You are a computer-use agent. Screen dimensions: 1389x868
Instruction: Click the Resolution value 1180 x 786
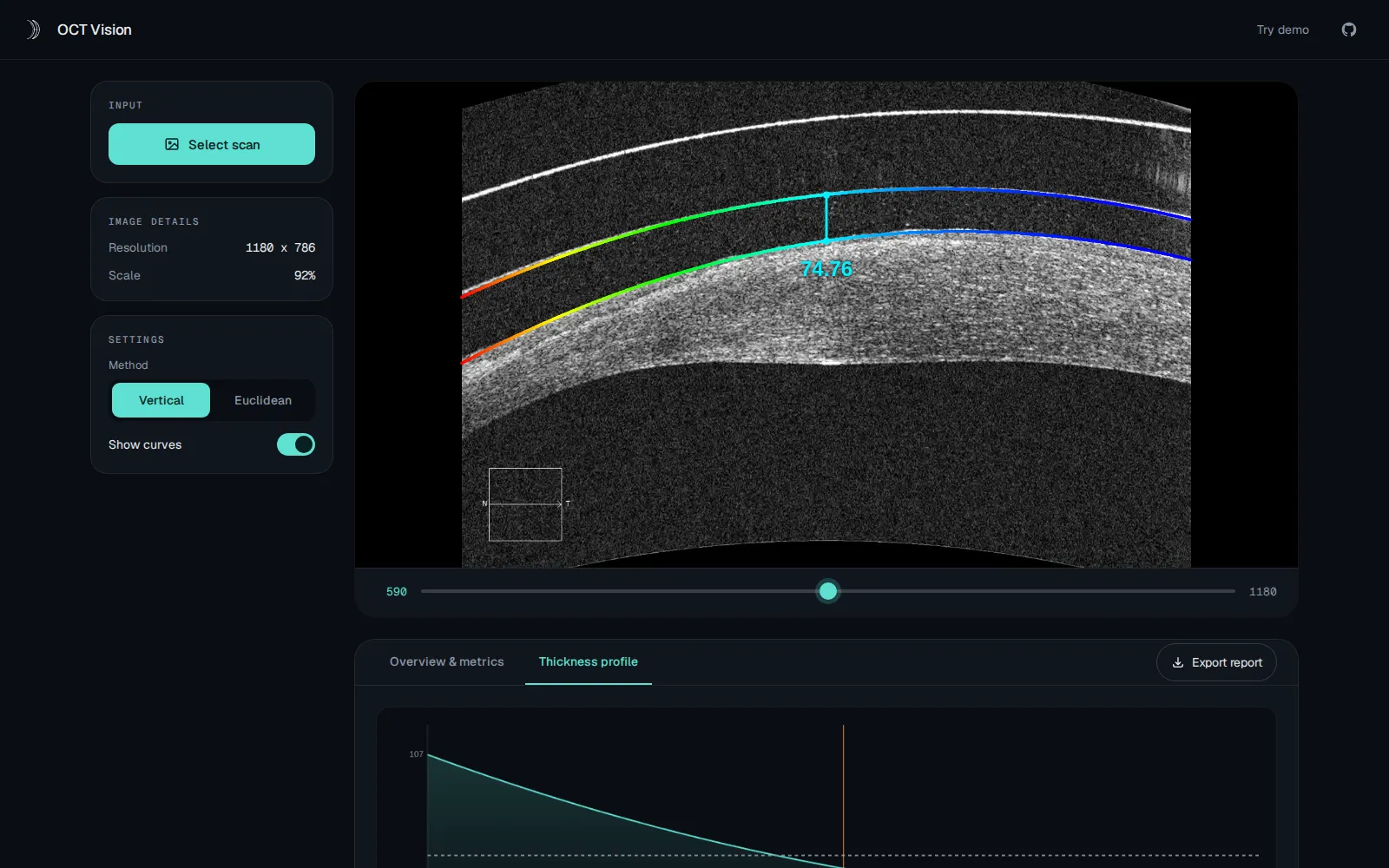(280, 247)
